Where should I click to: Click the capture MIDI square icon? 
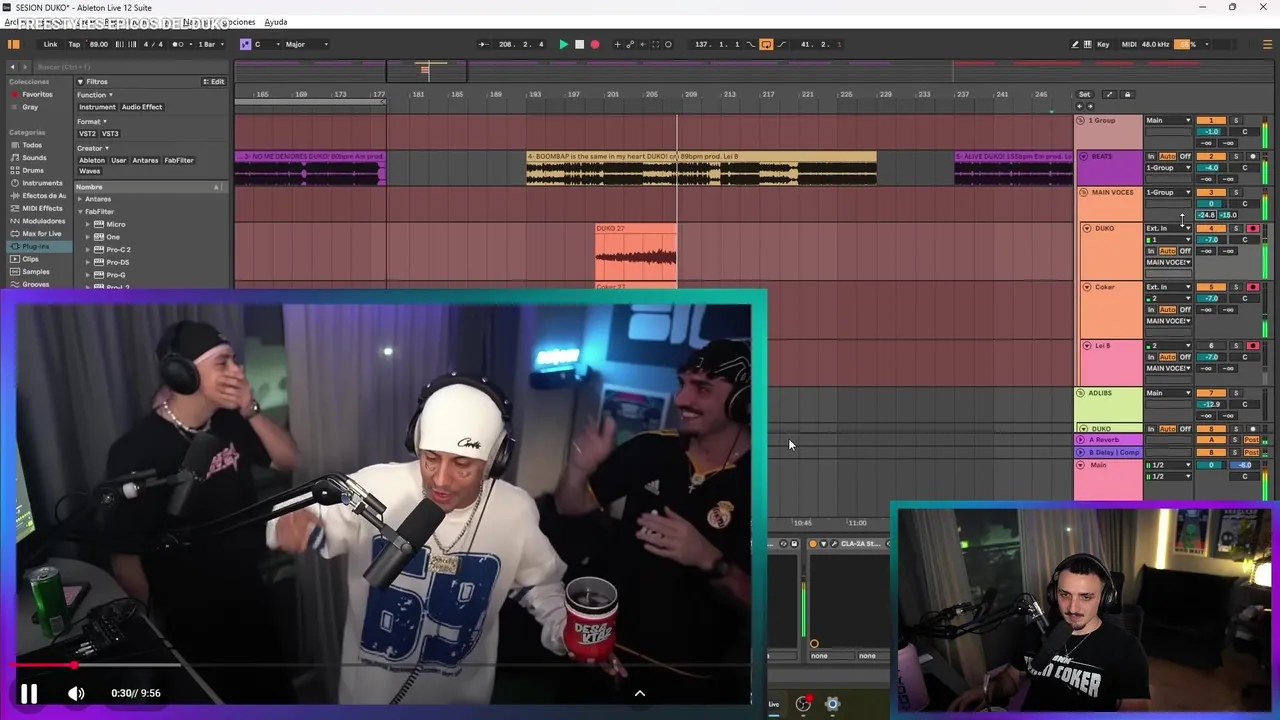[656, 44]
